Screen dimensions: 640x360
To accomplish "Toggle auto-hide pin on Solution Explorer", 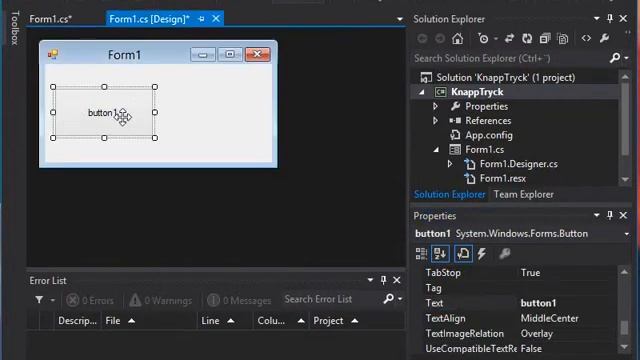I will coord(610,18).
